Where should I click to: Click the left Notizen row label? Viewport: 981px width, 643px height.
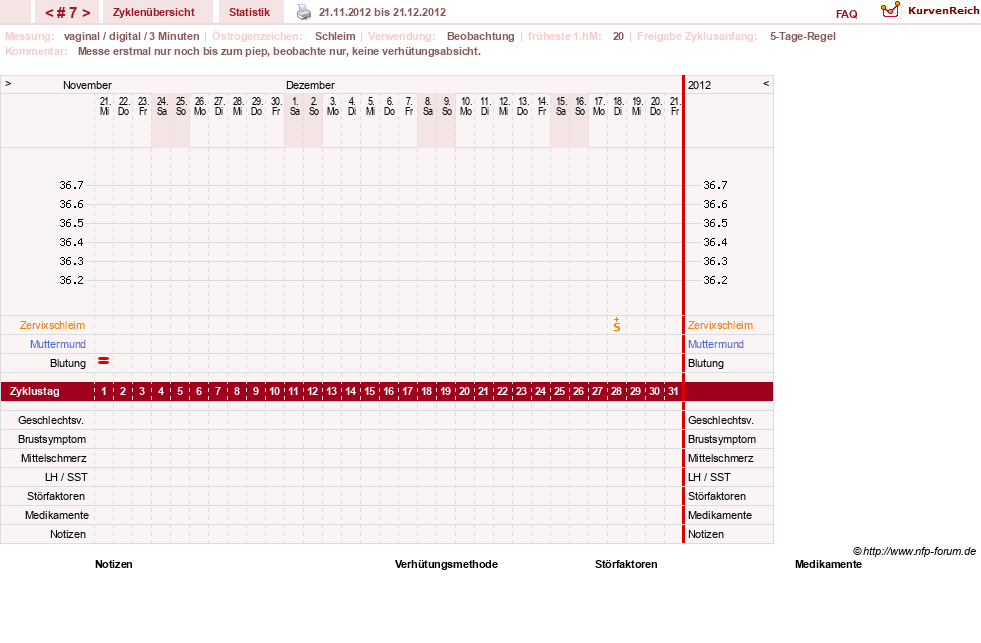(x=68, y=534)
